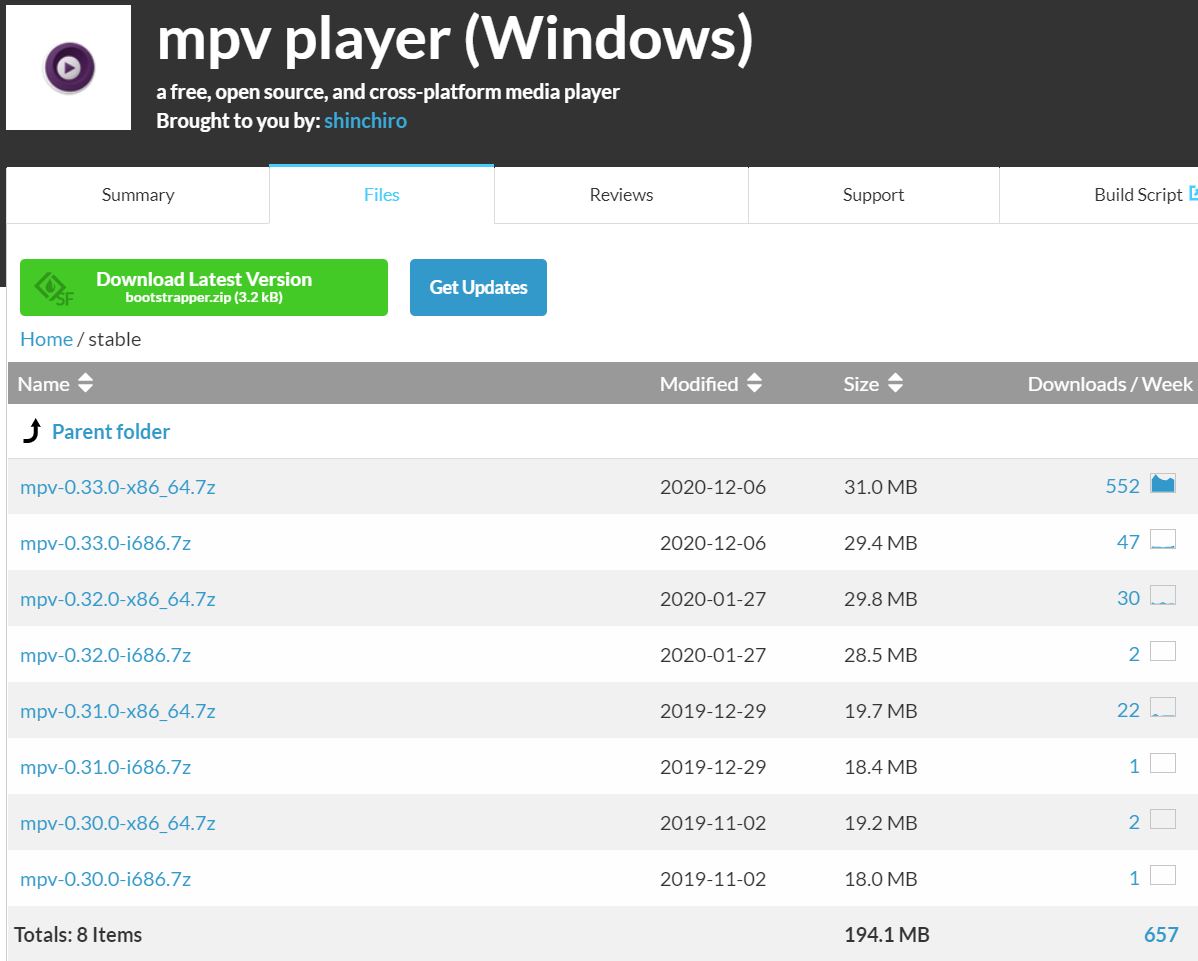This screenshot has width=1198, height=961.
Task: Download mpv-0.33.0-i686.7z file
Action: pos(105,543)
